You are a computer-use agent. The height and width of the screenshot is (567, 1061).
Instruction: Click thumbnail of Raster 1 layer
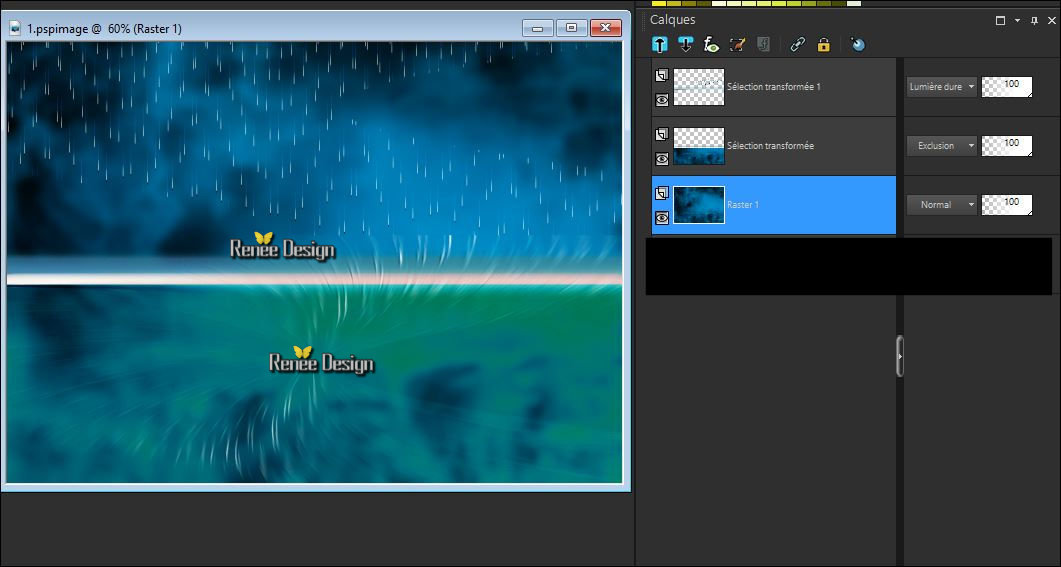pyautogui.click(x=699, y=204)
